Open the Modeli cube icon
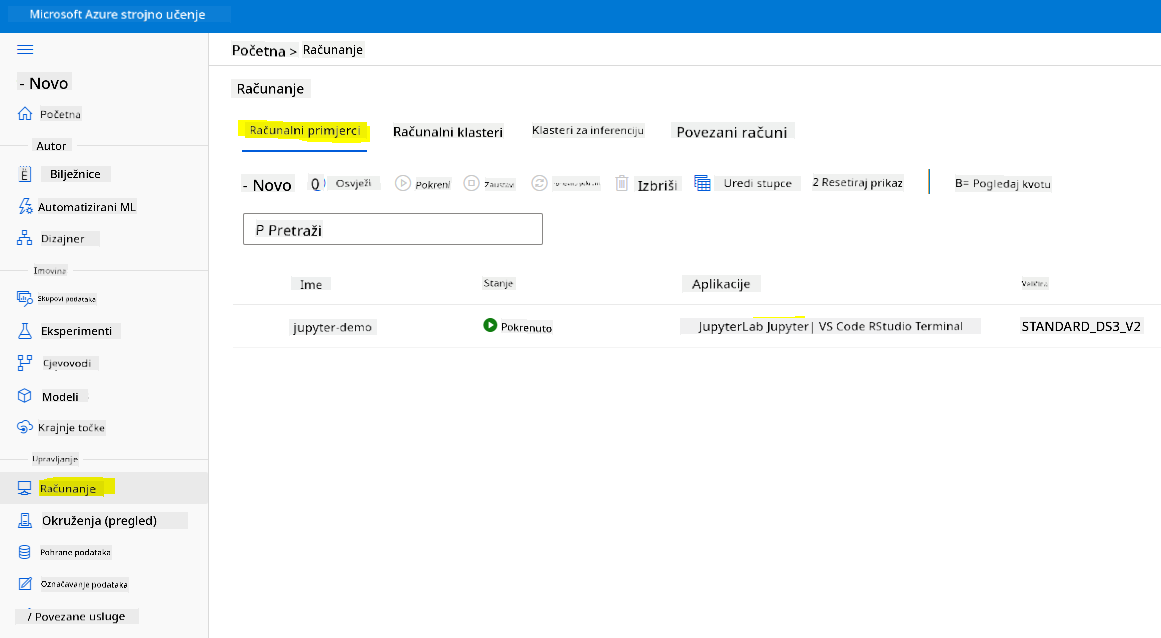 (25, 396)
